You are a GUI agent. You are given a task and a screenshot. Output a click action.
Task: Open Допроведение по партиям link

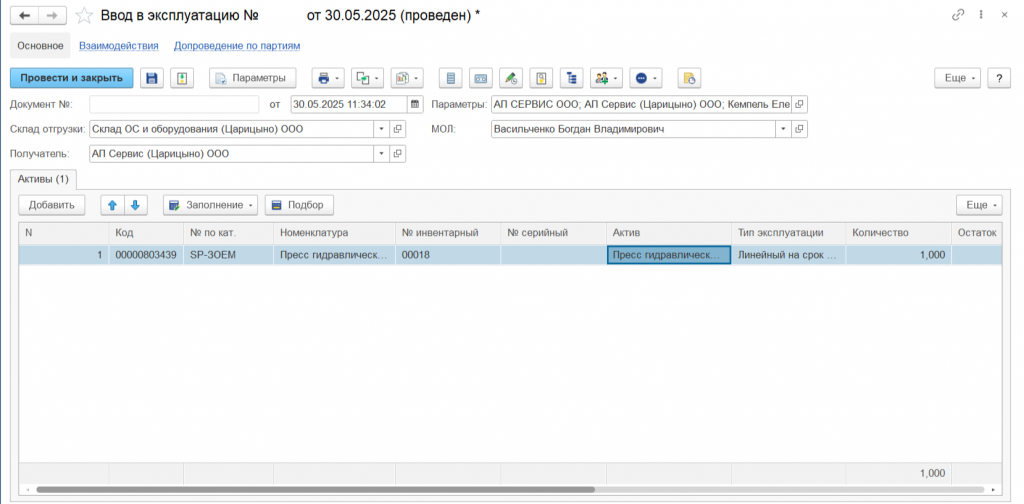click(237, 46)
